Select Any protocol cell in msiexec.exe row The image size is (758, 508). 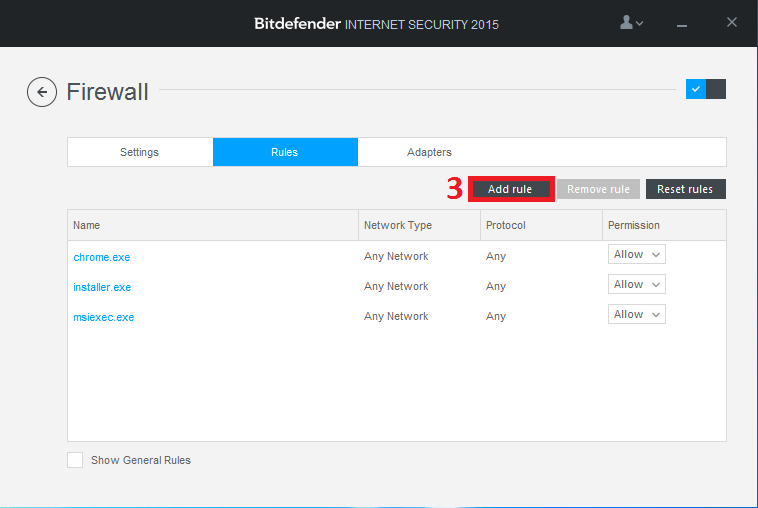coord(496,316)
